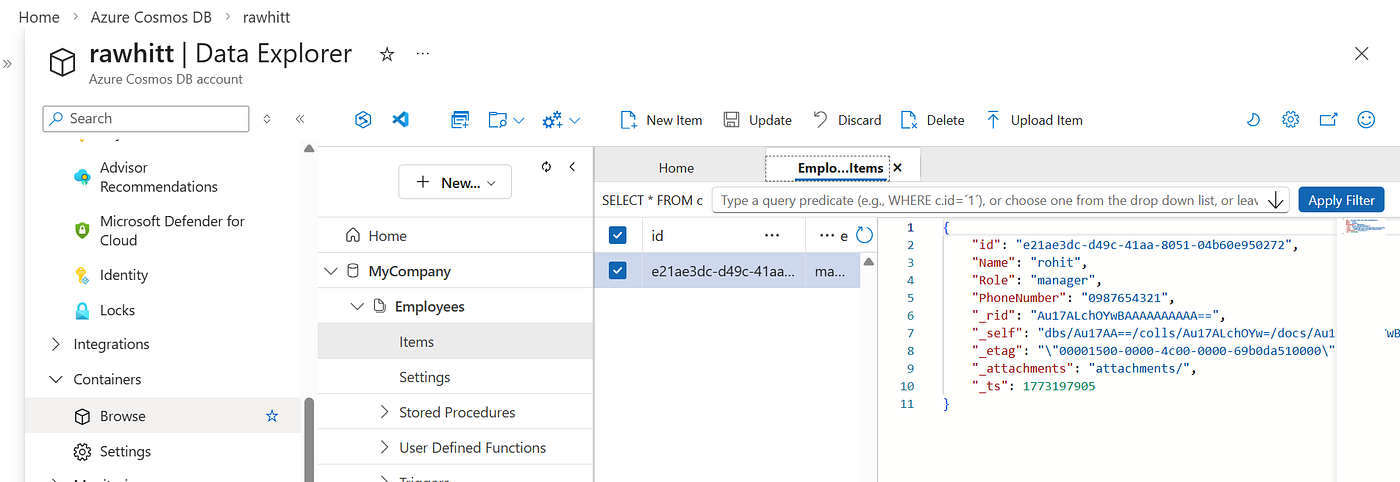Refresh the resource tree

(546, 167)
